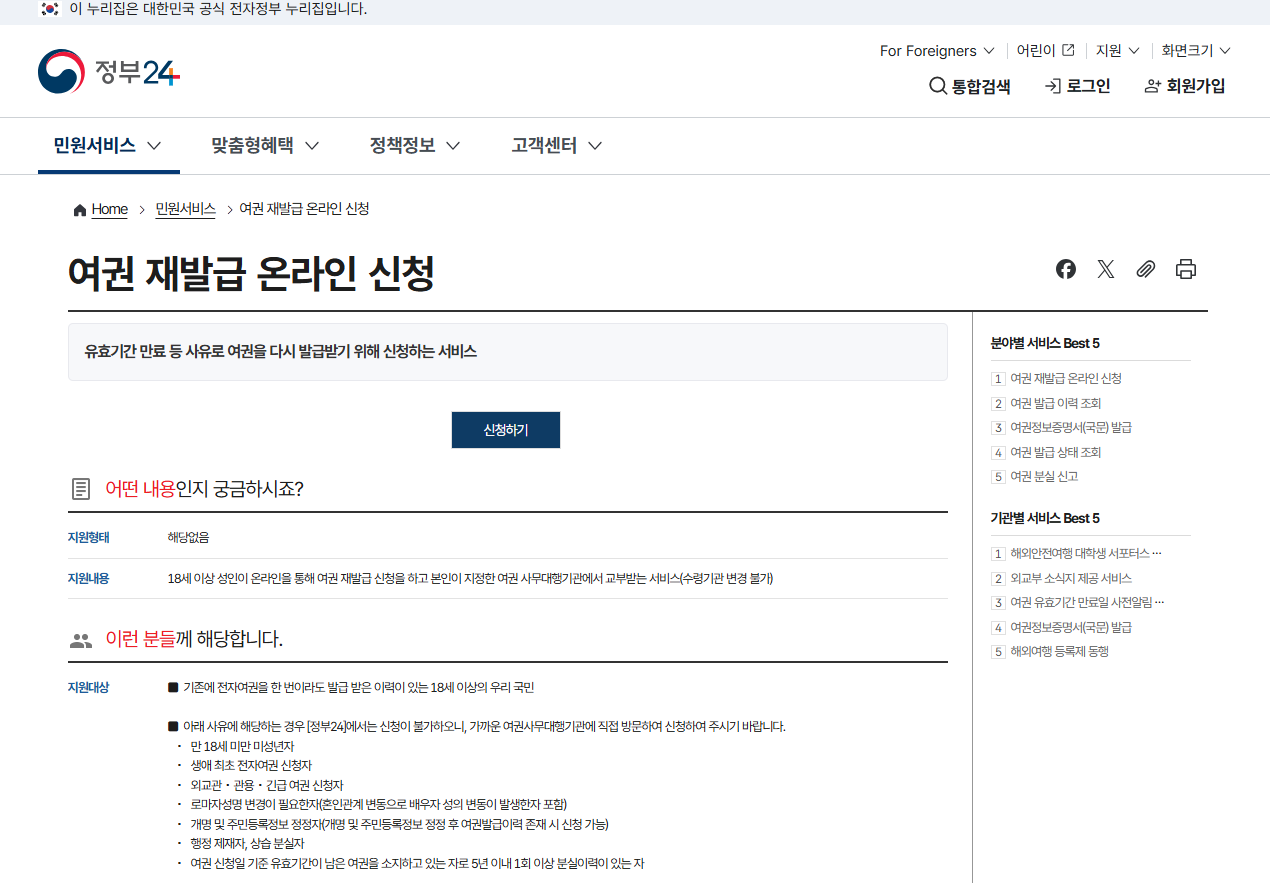Open the 여권 분실 신고 link
The width and height of the screenshot is (1270, 883).
[1044, 476]
